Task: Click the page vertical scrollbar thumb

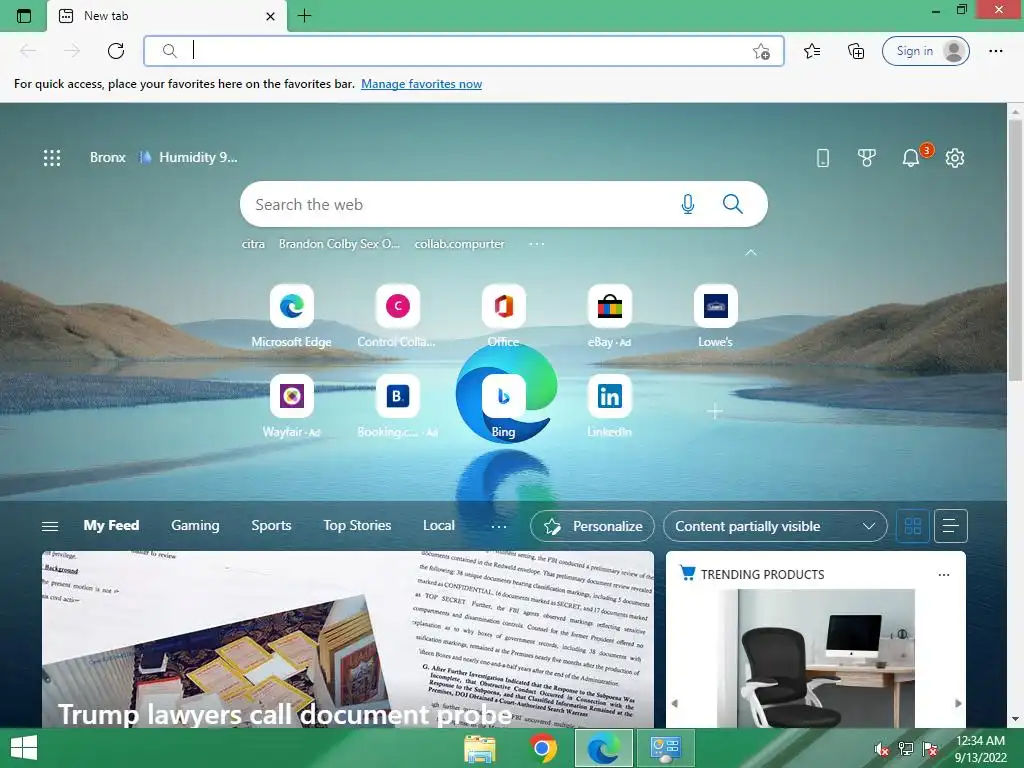Action: click(x=1015, y=248)
